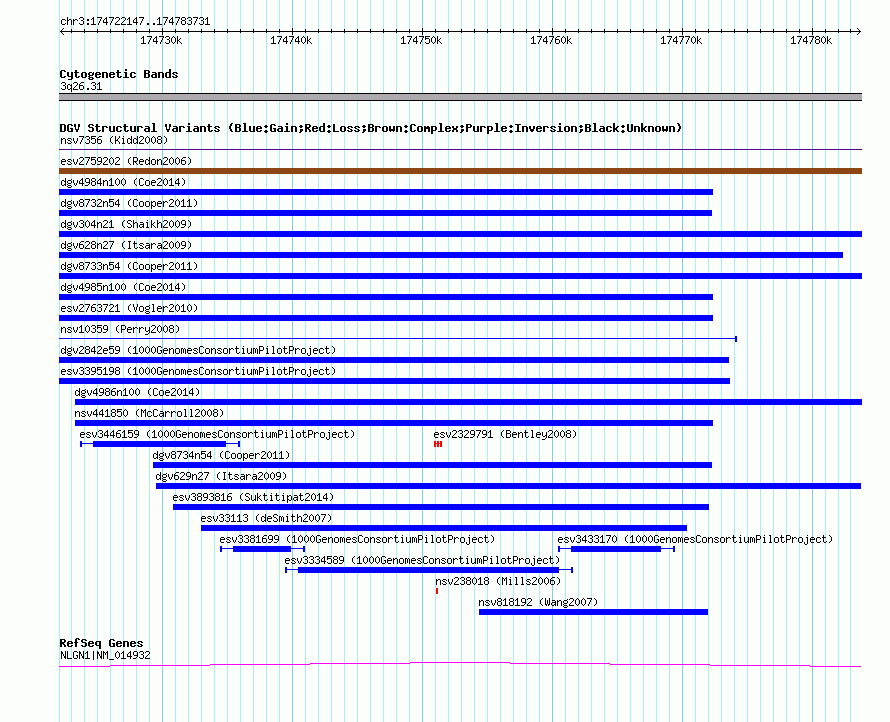Select the blue esv3334589 gain bar
The image size is (890, 722).
429,570
